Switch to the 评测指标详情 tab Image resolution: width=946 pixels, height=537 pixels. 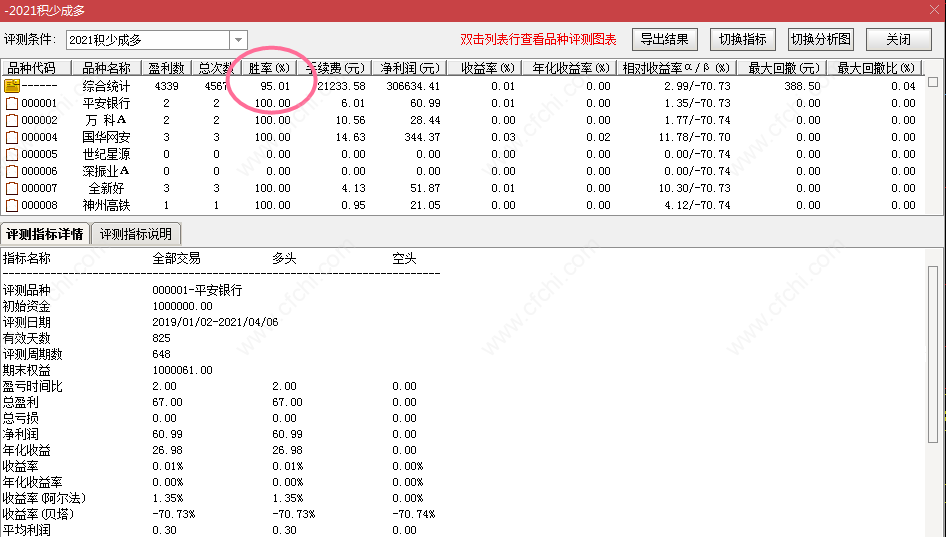click(x=45, y=234)
